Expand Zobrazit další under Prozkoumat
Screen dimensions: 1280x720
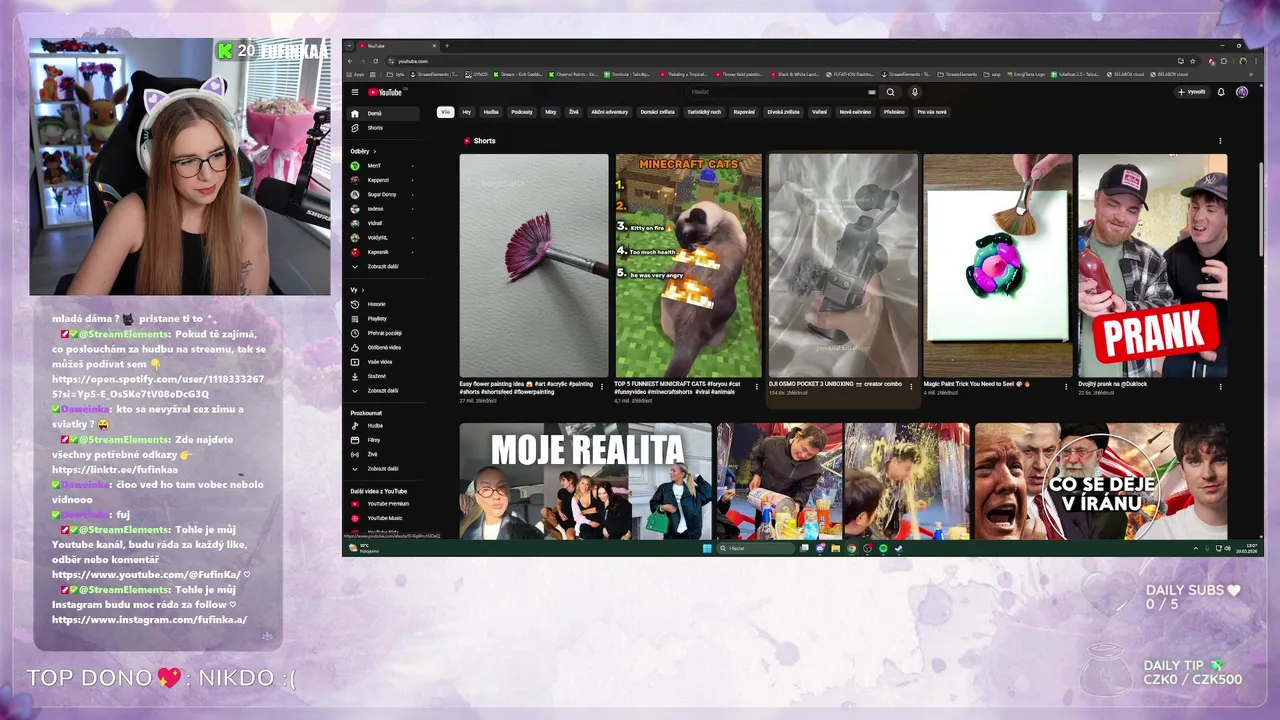point(381,469)
